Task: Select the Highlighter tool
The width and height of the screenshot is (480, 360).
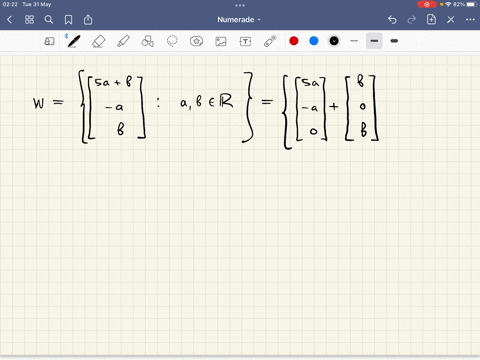Action: (123, 41)
